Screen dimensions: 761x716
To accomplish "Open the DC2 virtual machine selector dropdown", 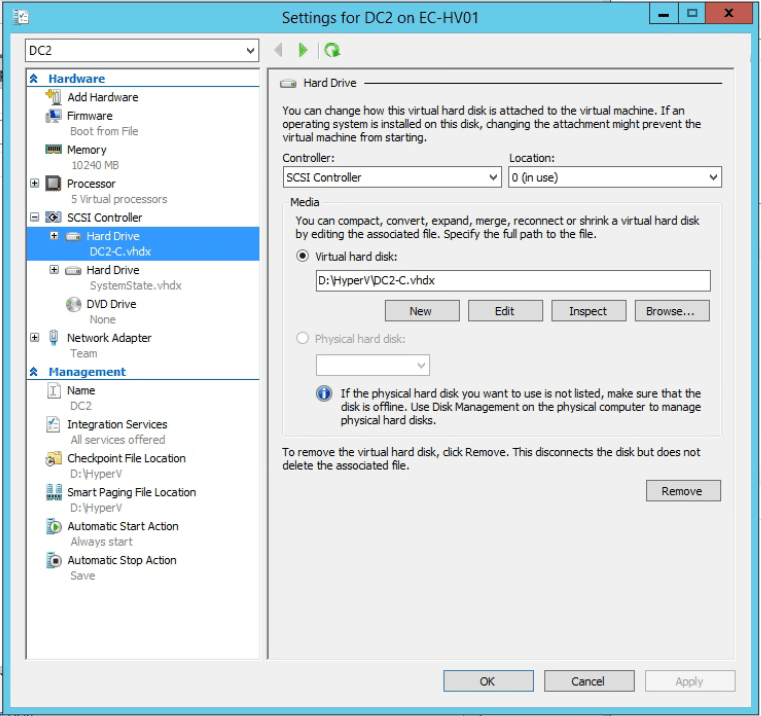I will pyautogui.click(x=142, y=50).
